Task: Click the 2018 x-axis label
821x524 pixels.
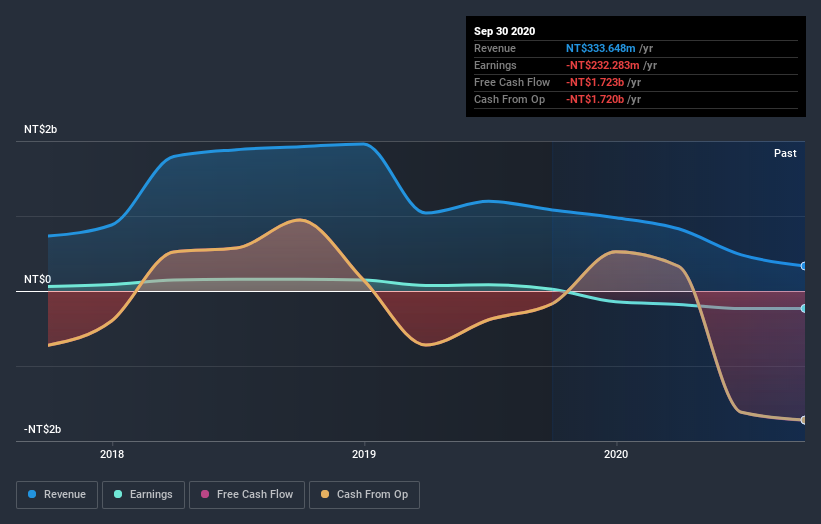Action: coord(112,454)
